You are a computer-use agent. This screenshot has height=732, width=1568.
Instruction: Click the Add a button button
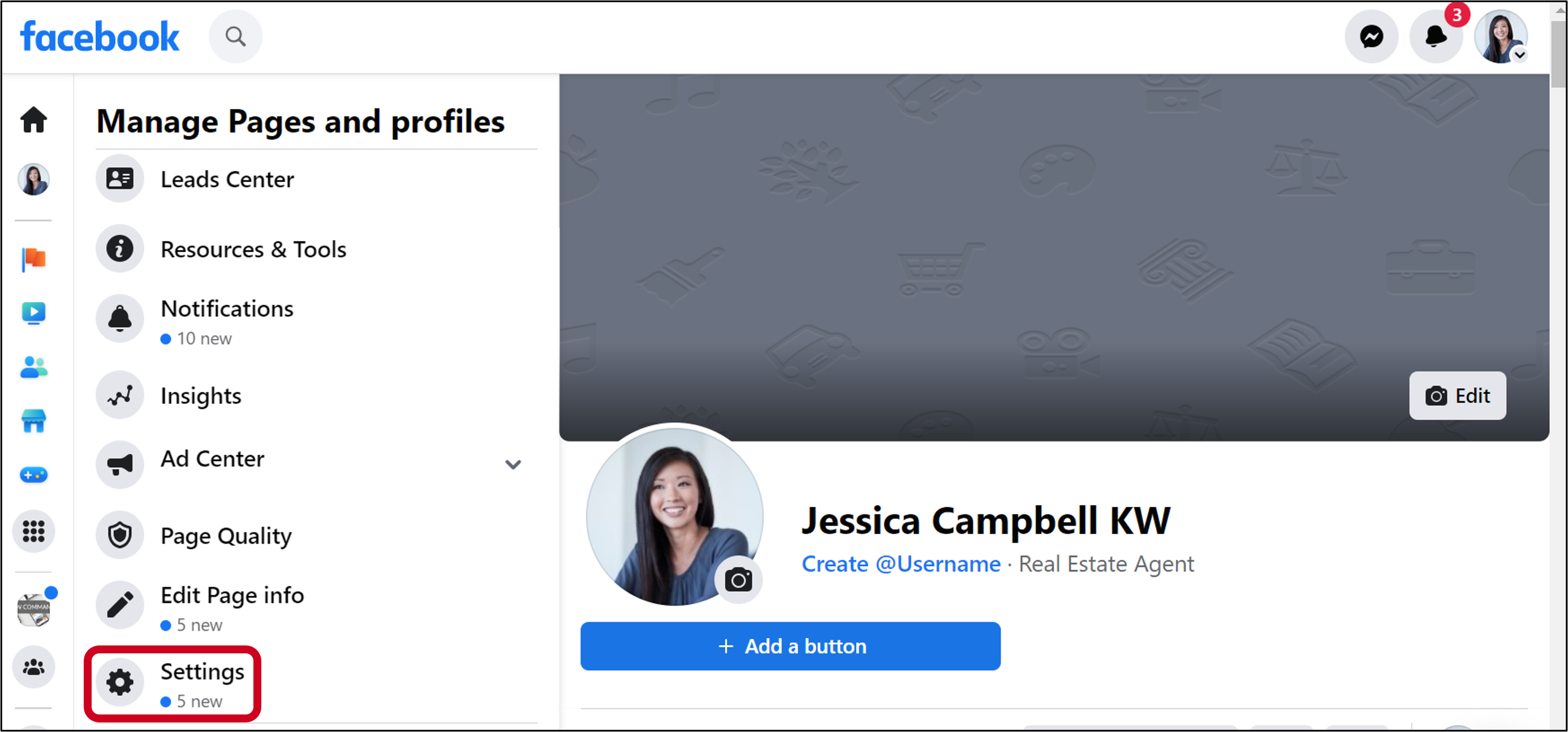790,646
